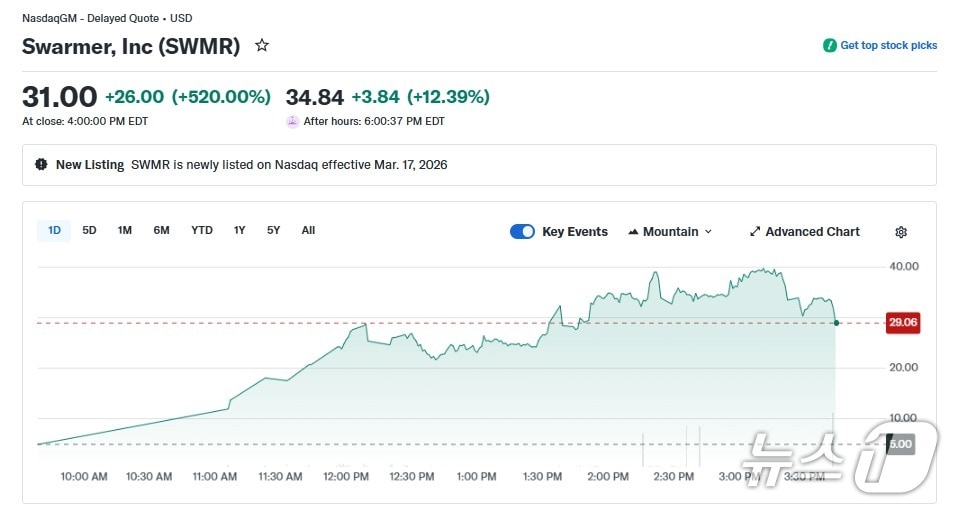
Task: Click the red 29.06 price marker
Action: point(902,322)
